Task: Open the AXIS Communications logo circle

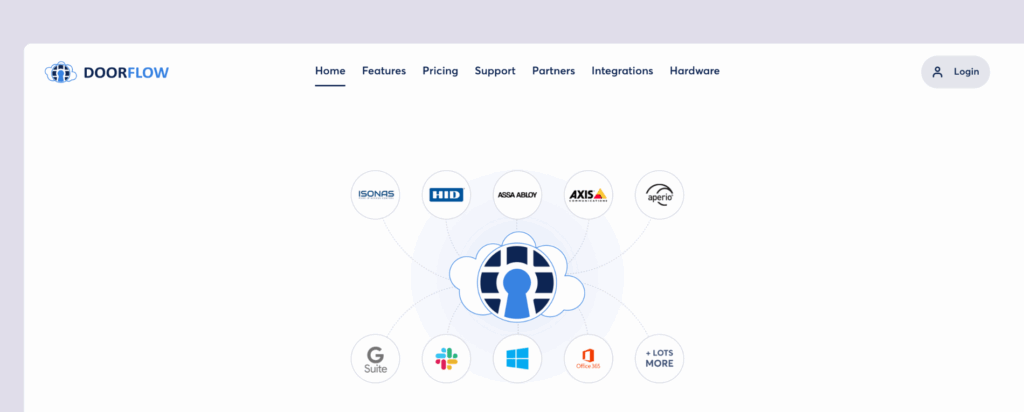Action: pyautogui.click(x=588, y=195)
